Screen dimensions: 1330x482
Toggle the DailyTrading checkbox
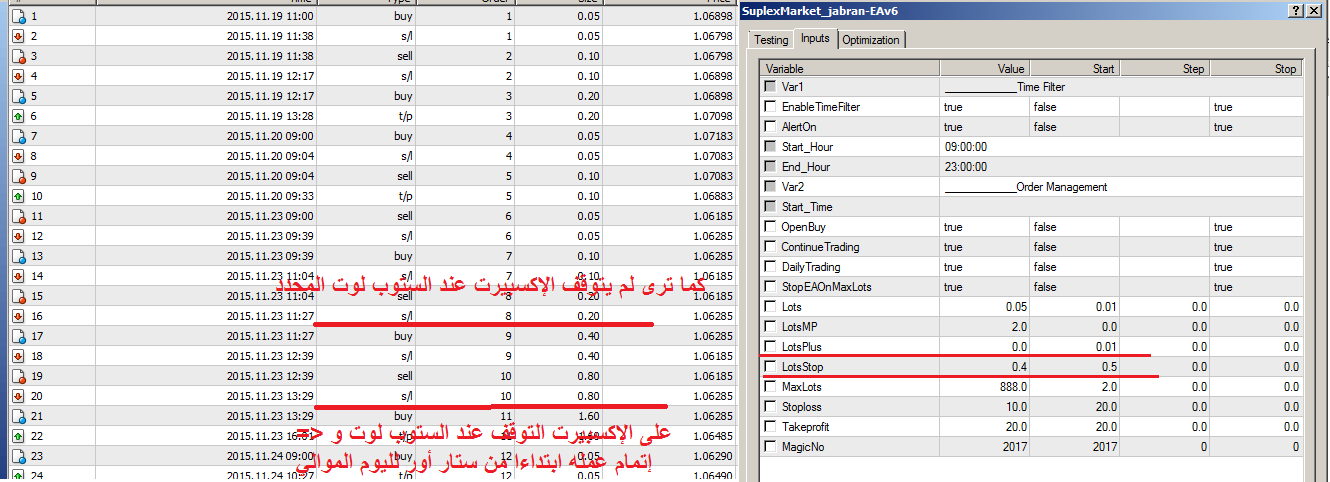770,267
